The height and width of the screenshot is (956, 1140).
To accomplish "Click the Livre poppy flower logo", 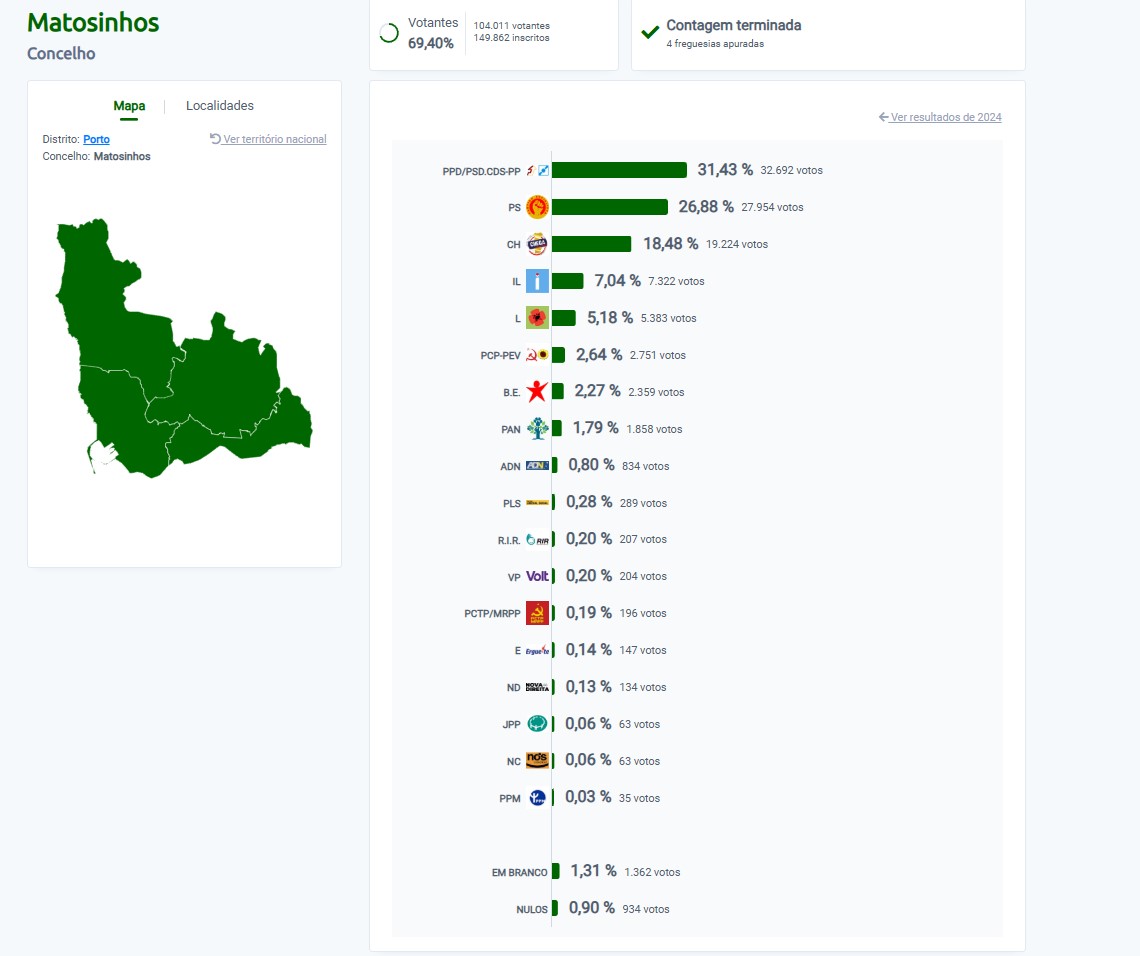I will pos(537,318).
